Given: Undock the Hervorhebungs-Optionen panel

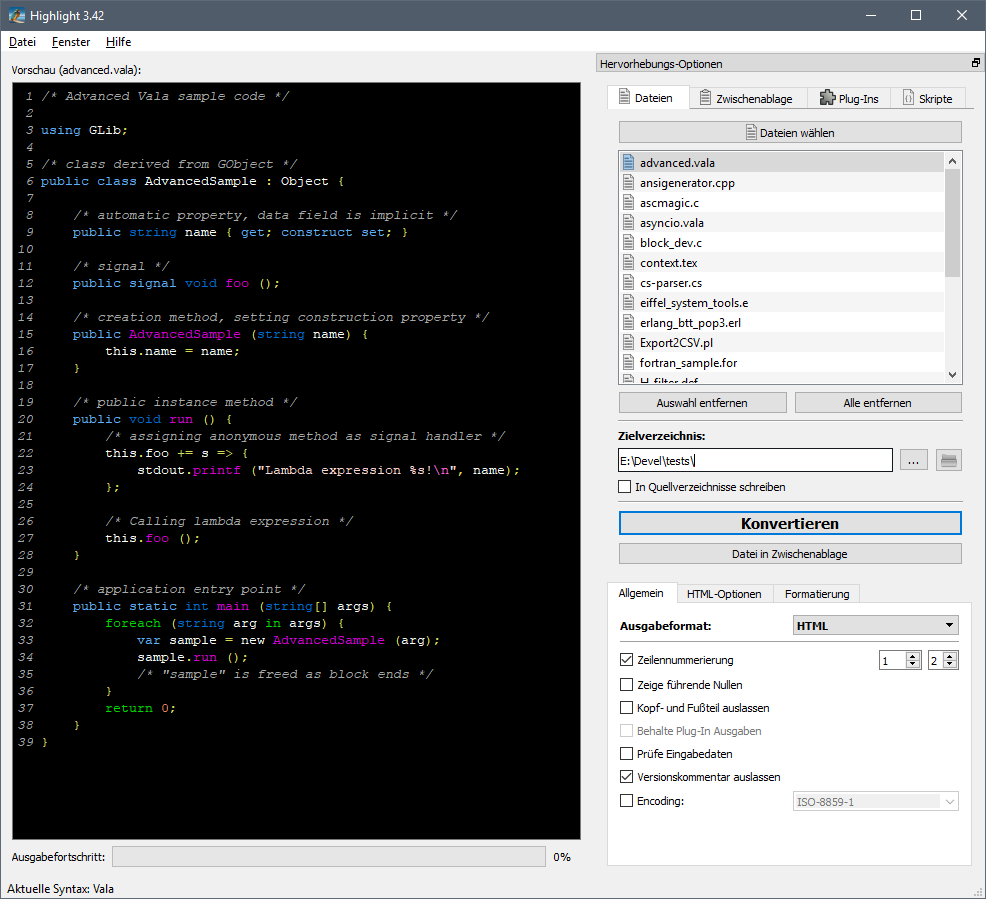Looking at the screenshot, I should [975, 63].
